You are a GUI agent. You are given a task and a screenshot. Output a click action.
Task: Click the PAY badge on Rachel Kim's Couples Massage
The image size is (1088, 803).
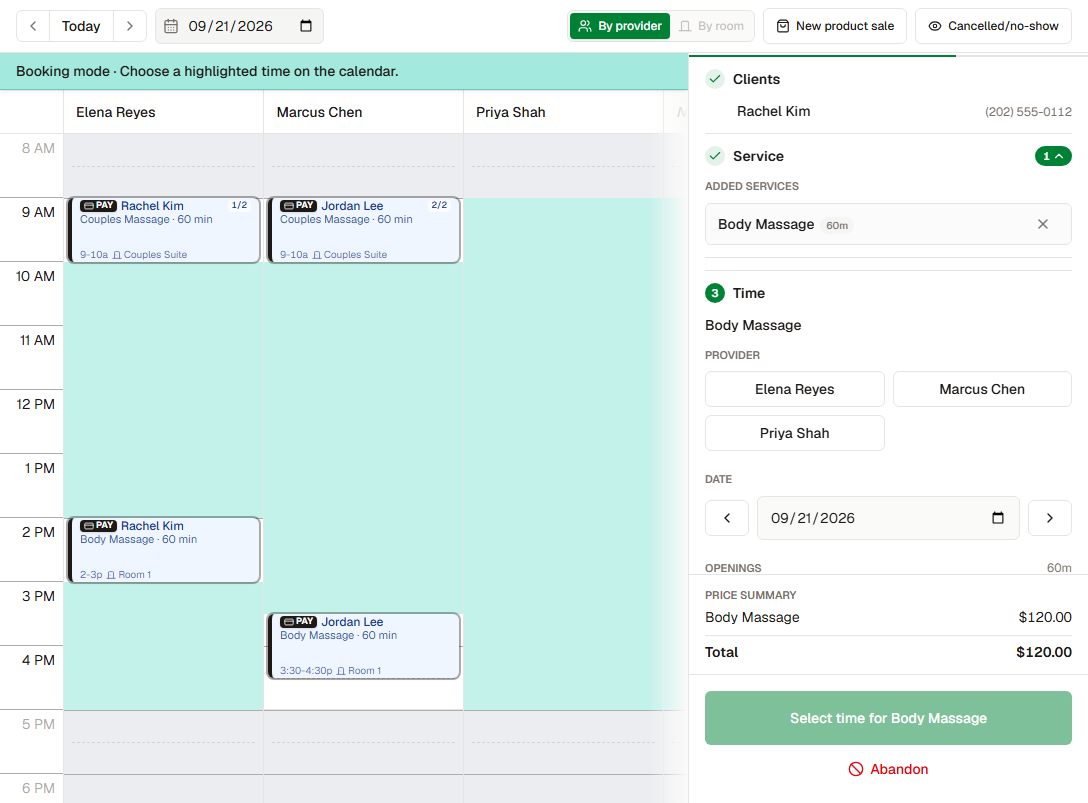[x=98, y=205]
